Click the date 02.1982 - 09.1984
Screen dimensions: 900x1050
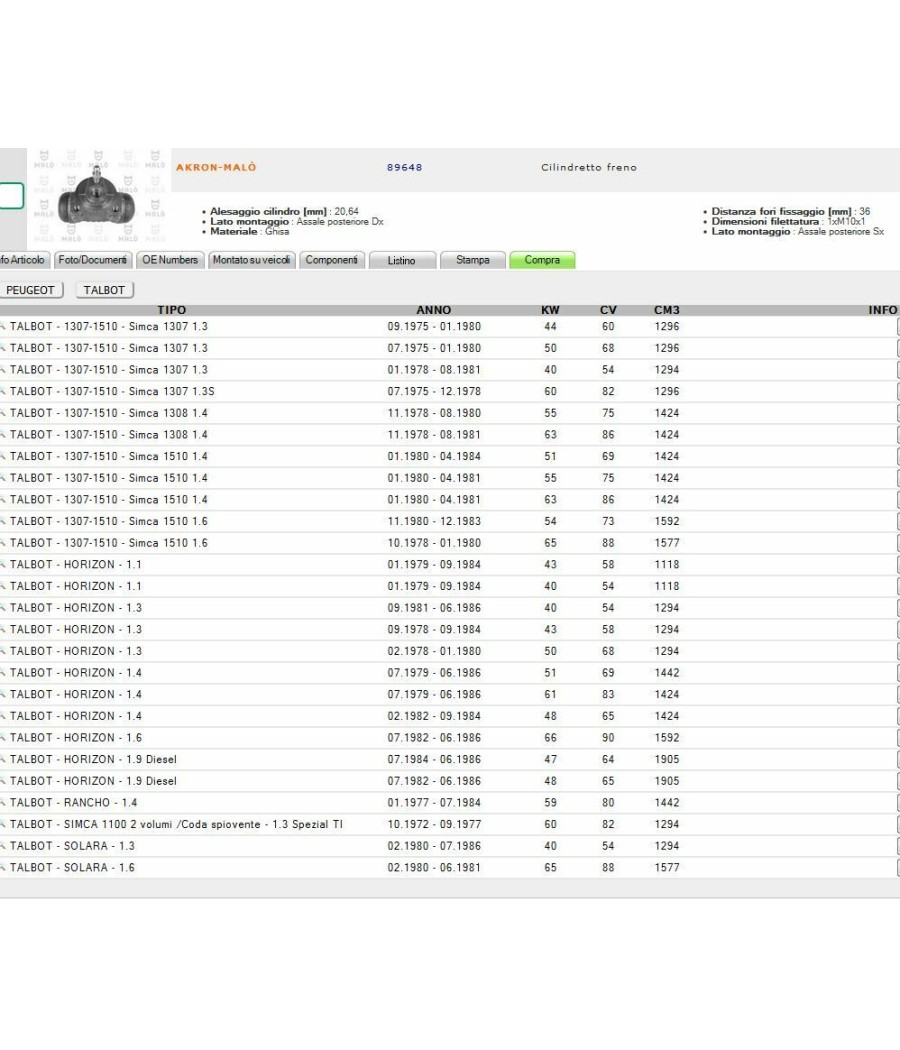434,717
